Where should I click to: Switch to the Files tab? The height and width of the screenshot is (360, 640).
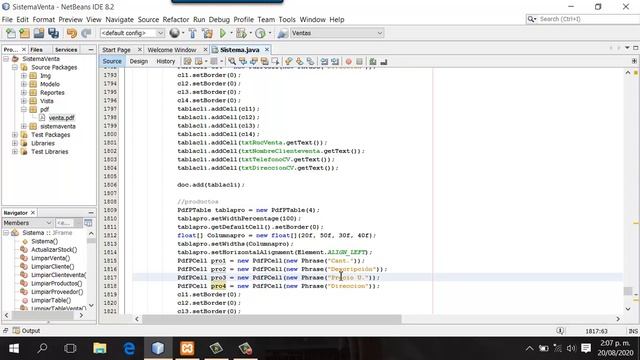tap(36, 49)
